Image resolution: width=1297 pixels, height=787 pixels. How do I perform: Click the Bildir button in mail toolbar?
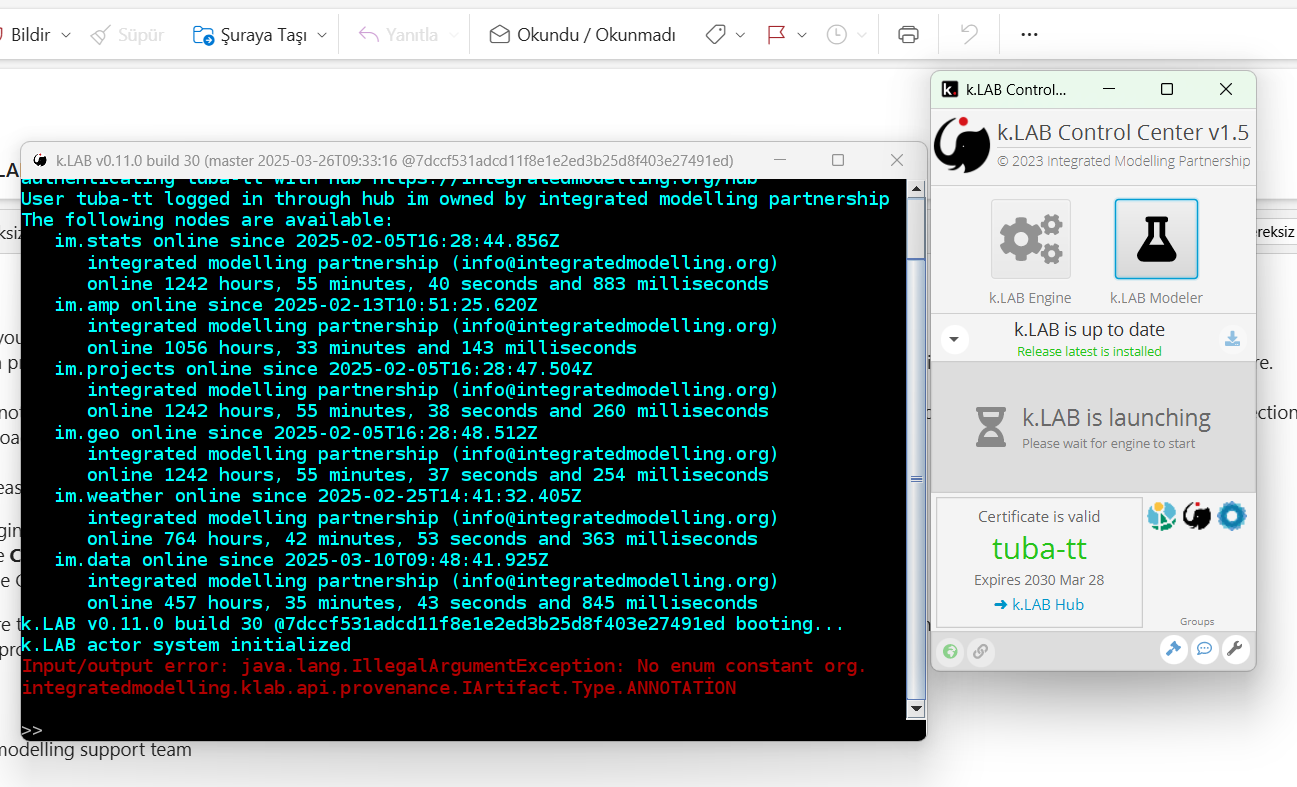(x=30, y=35)
